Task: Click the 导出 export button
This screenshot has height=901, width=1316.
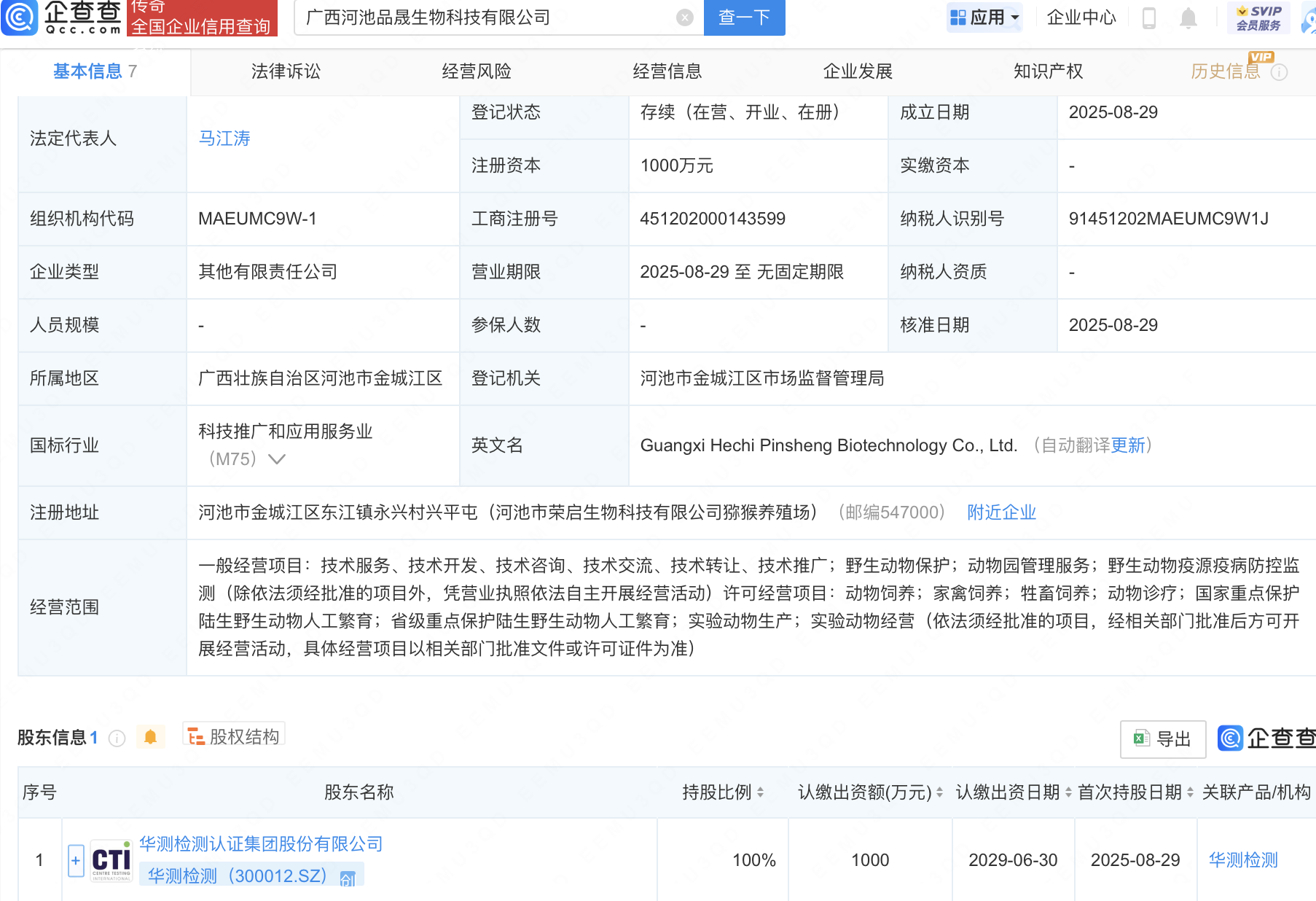Action: [1163, 739]
